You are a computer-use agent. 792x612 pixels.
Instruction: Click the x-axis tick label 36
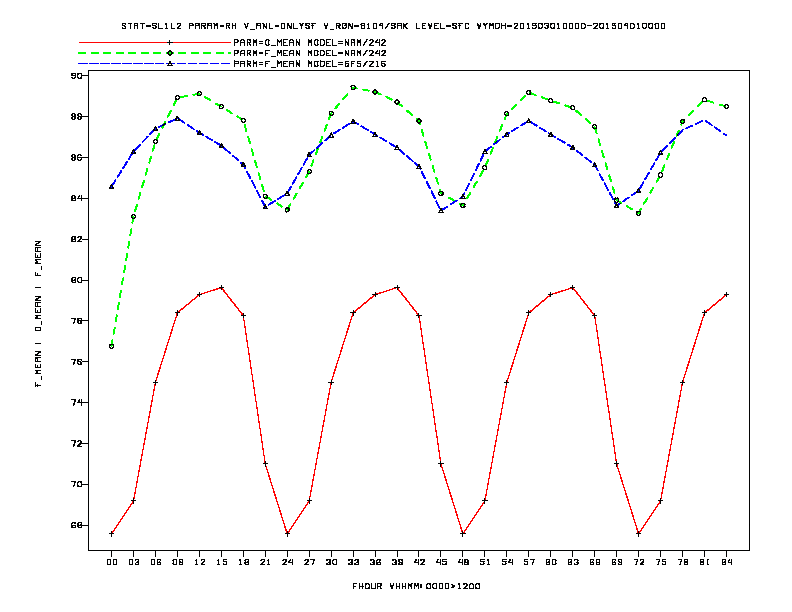pos(375,562)
